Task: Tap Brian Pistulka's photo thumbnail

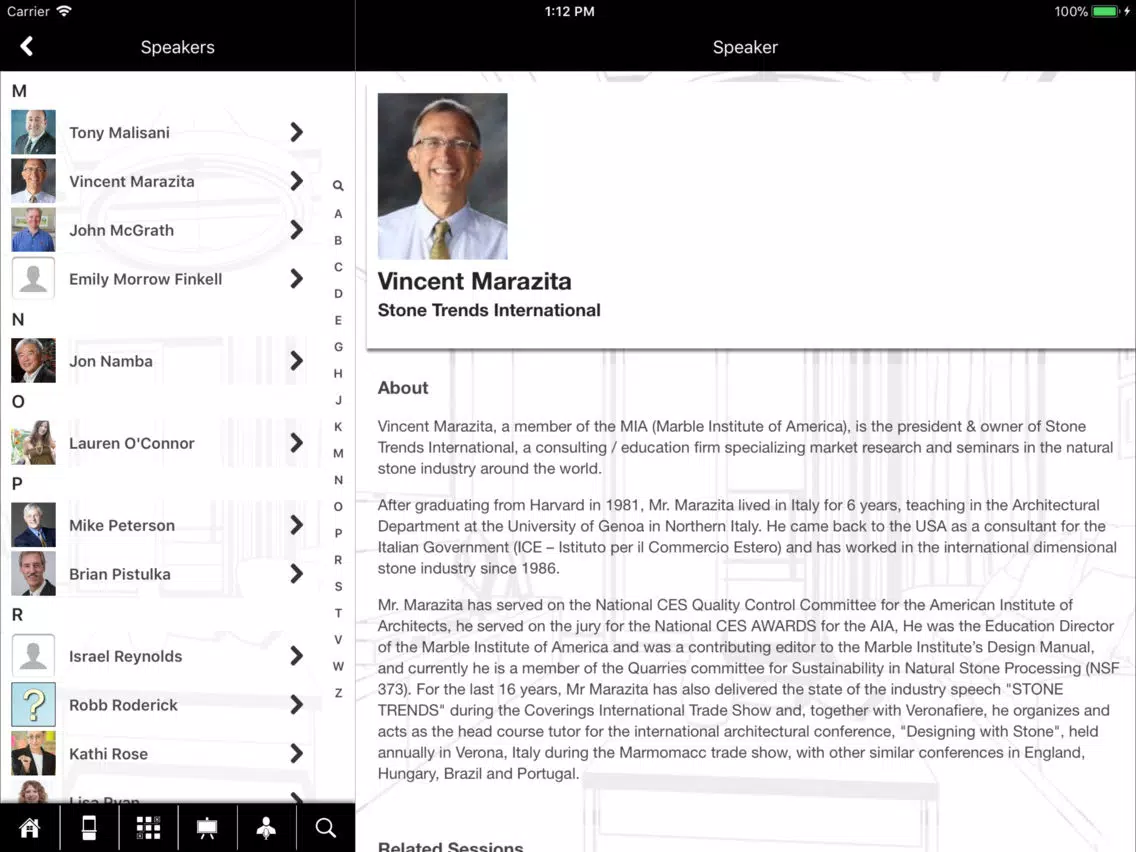Action: point(33,573)
